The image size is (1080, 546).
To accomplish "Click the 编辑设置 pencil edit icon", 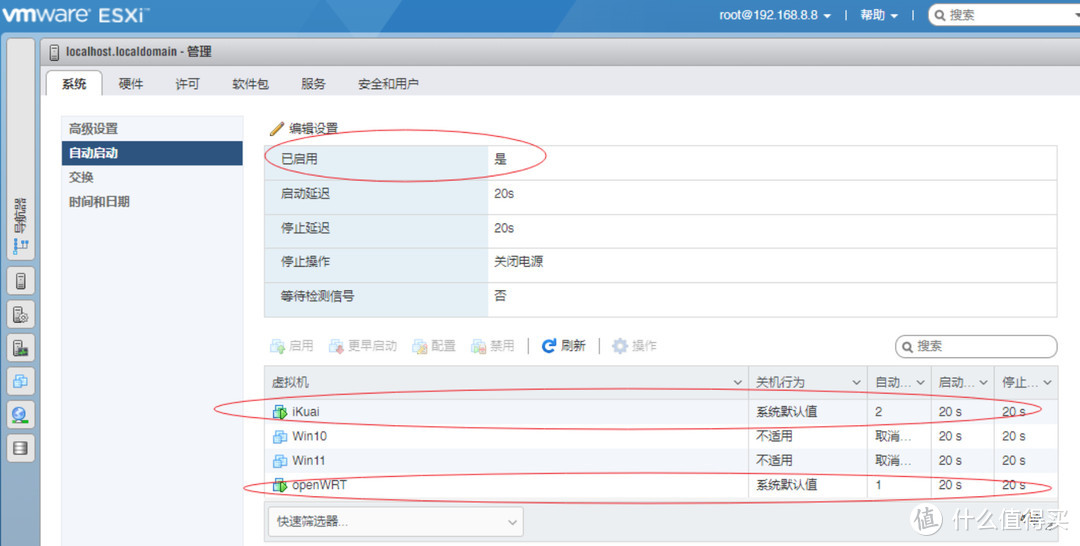I will pos(277,129).
